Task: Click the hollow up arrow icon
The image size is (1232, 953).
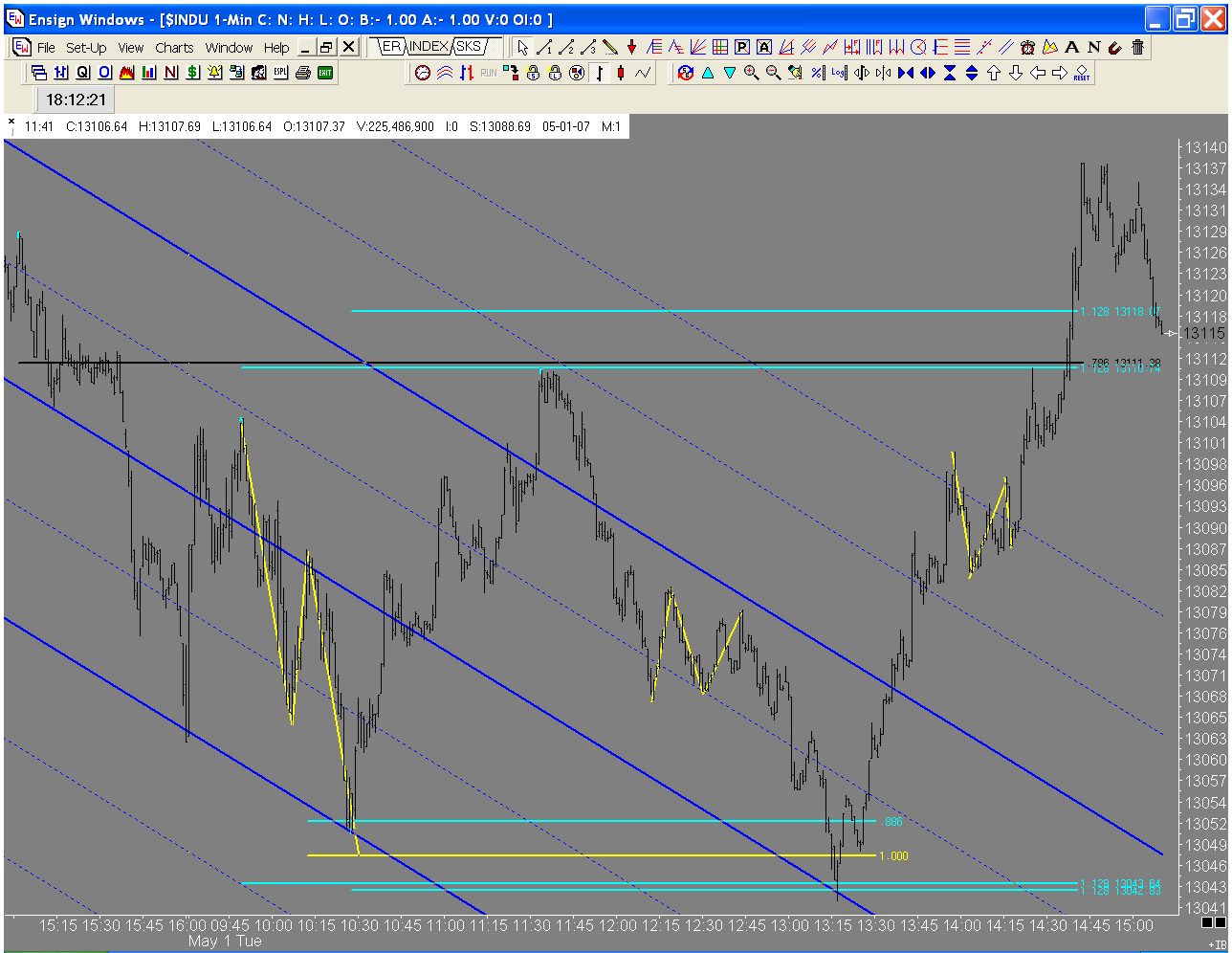Action: [994, 73]
